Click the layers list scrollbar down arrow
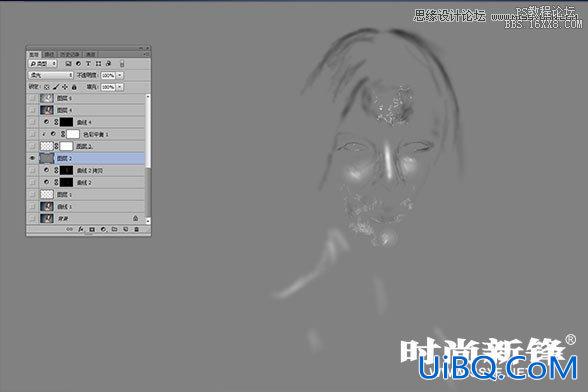Screen dimensions: 588x392 pyautogui.click(x=148, y=221)
